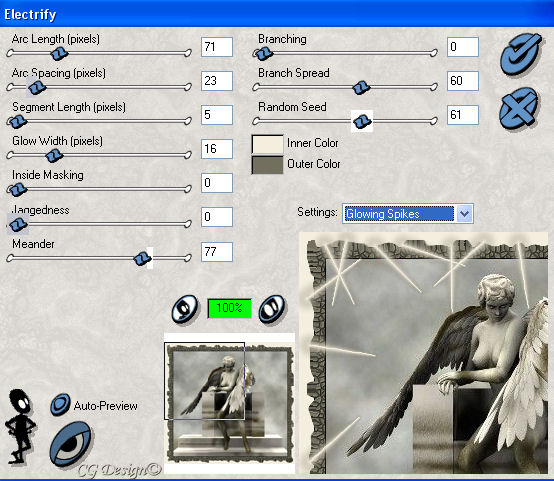This screenshot has width=554, height=481.
Task: Click the Random Seed slider handle
Action: click(362, 122)
